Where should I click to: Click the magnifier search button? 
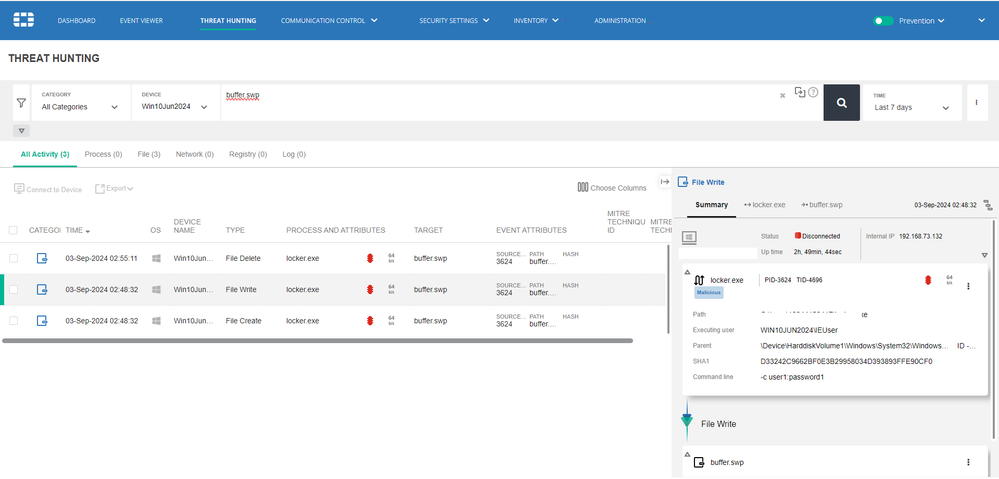tap(841, 102)
